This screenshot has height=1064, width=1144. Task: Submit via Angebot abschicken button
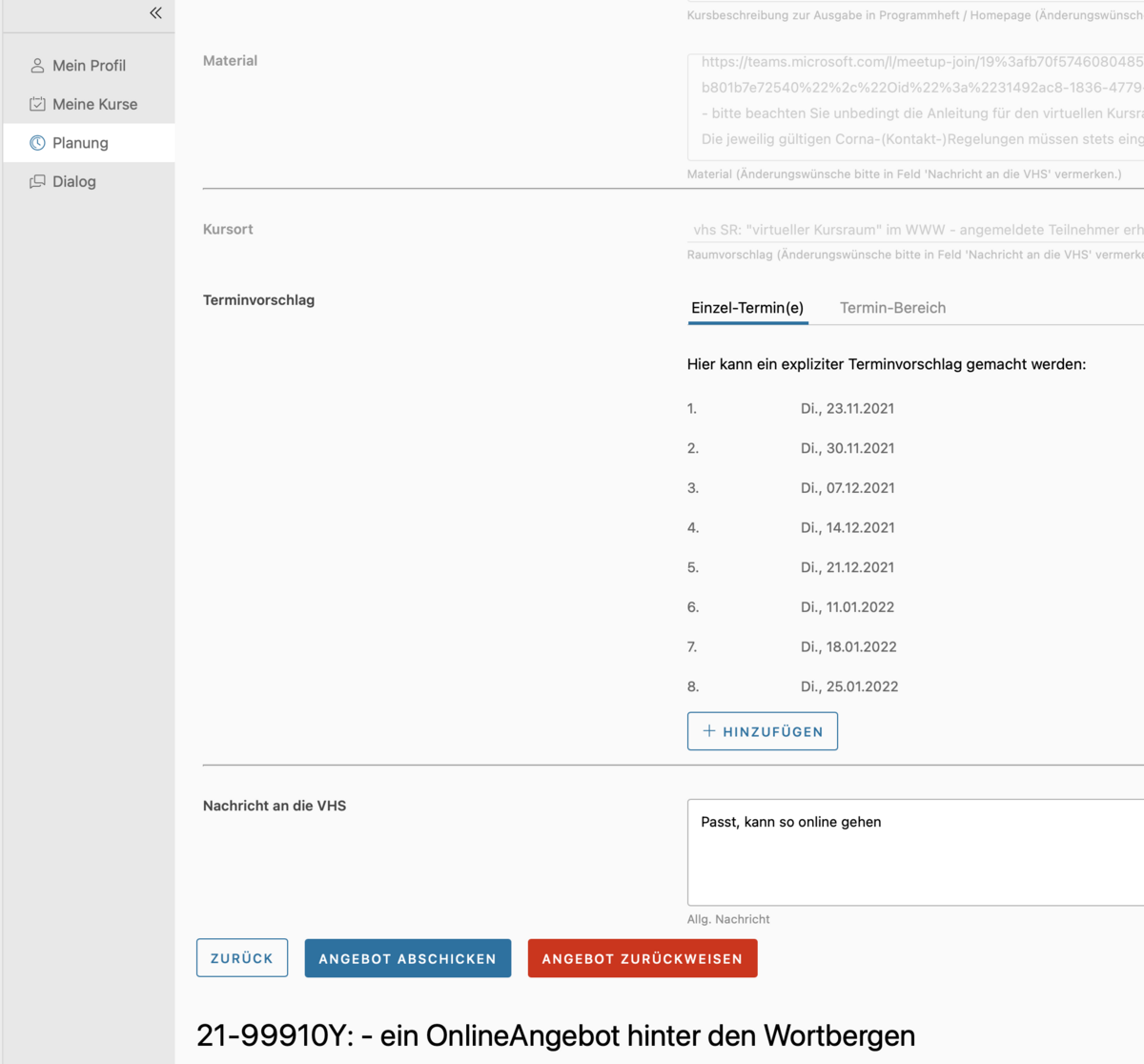coord(407,958)
